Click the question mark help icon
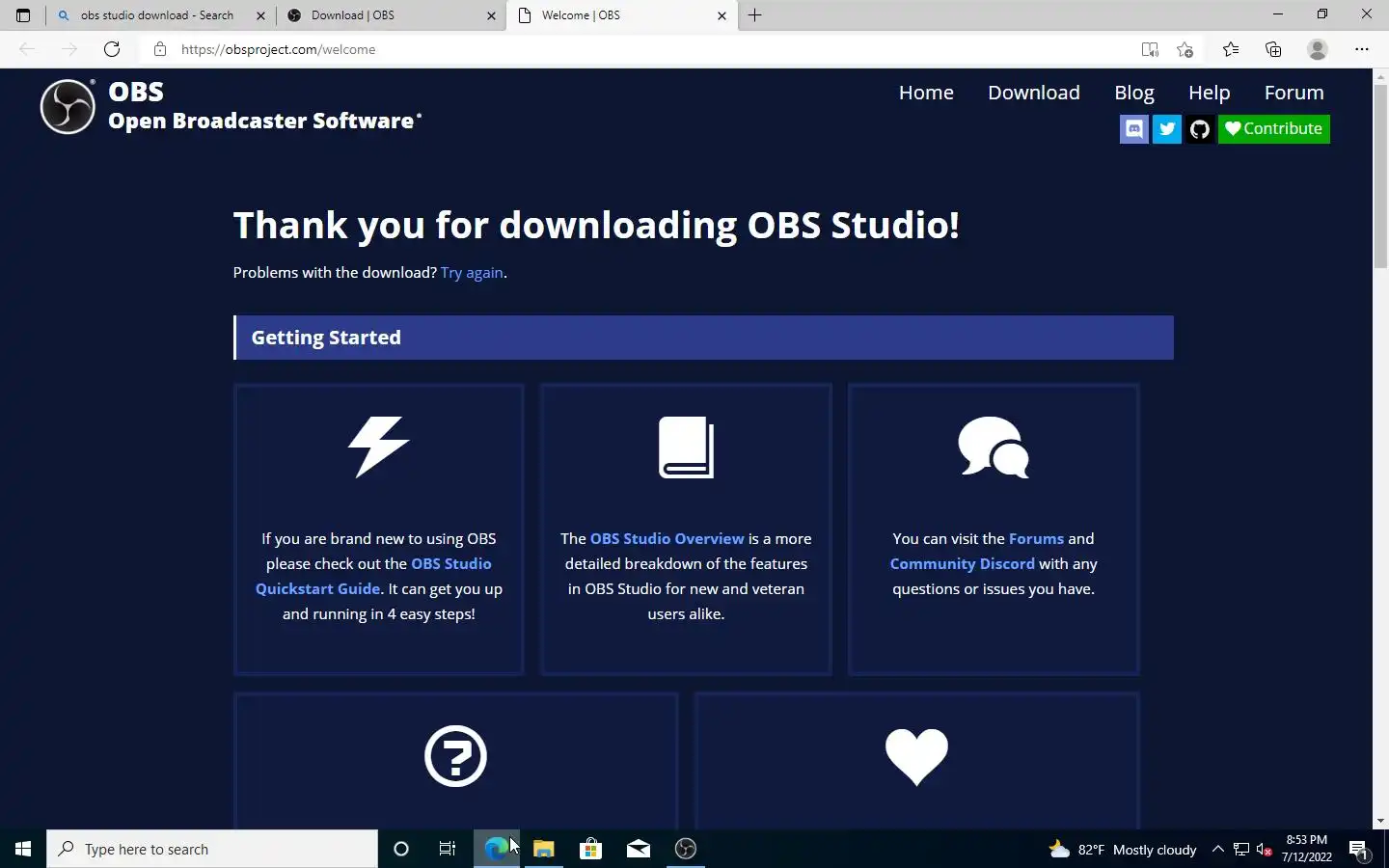Image resolution: width=1389 pixels, height=868 pixels. pos(455,756)
